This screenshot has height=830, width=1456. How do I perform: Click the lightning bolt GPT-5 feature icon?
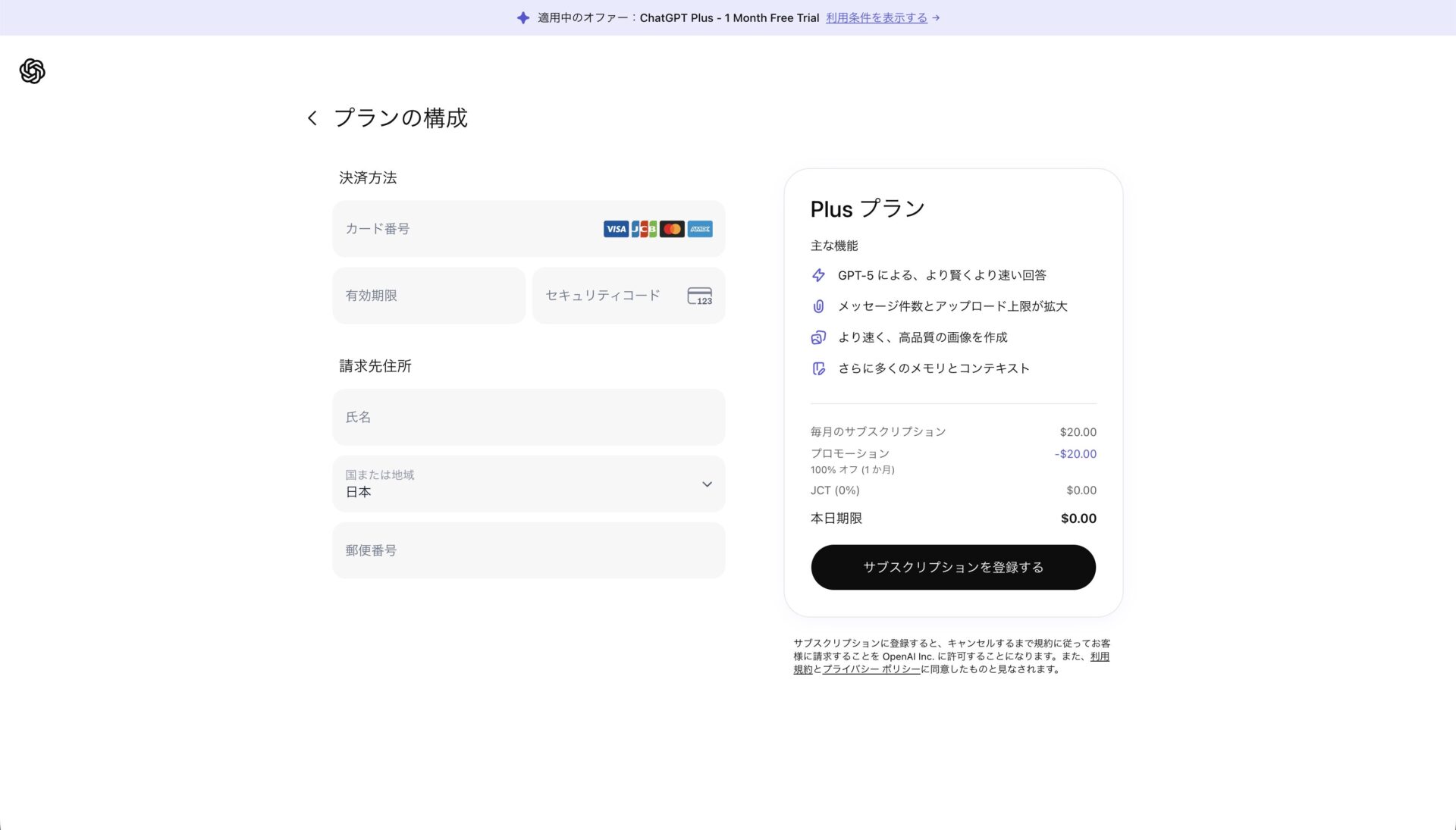coord(818,275)
